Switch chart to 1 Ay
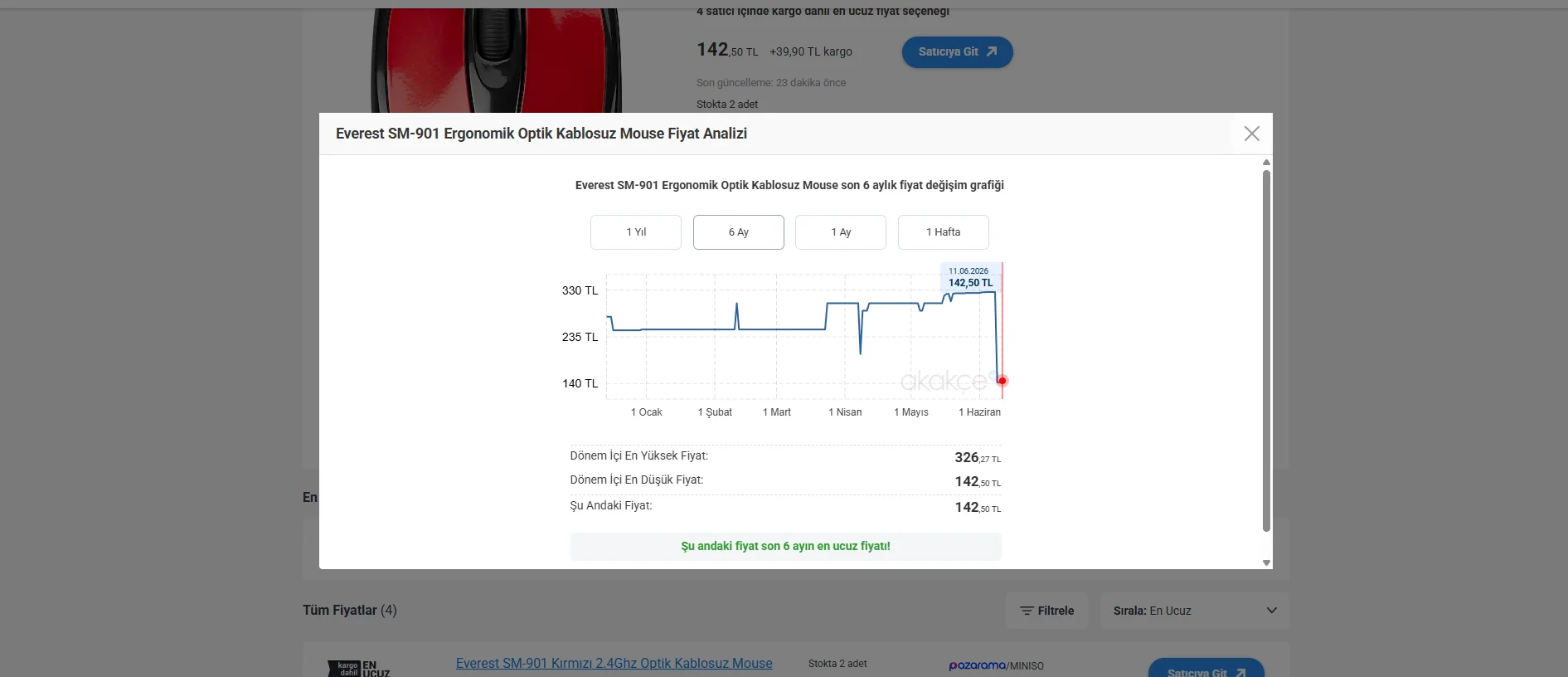 pos(841,232)
